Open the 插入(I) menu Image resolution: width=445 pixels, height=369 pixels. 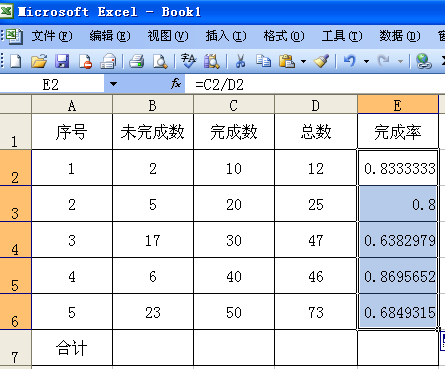tap(226, 36)
